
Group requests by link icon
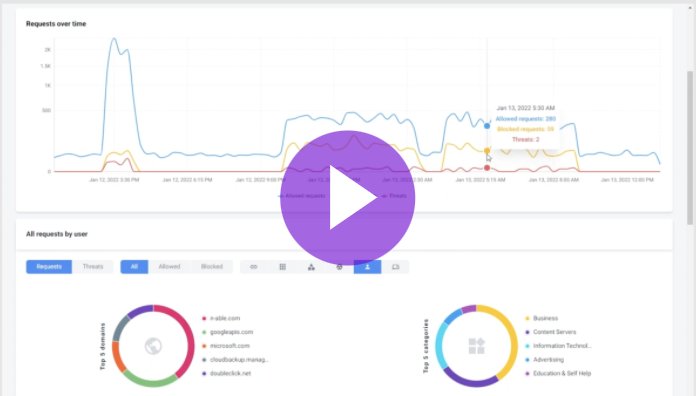coord(253,267)
